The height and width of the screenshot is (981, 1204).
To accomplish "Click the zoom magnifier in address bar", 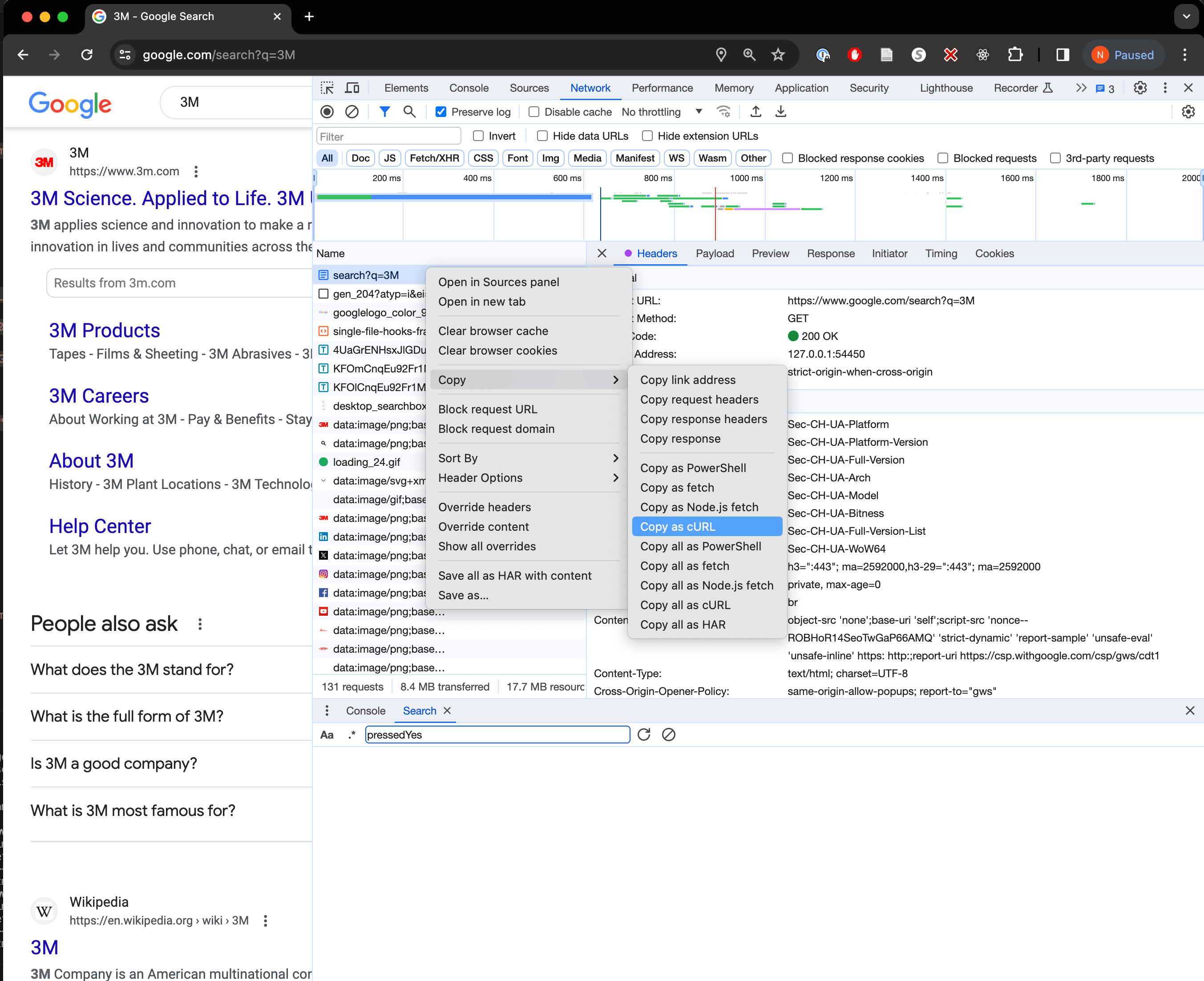I will pos(749,55).
